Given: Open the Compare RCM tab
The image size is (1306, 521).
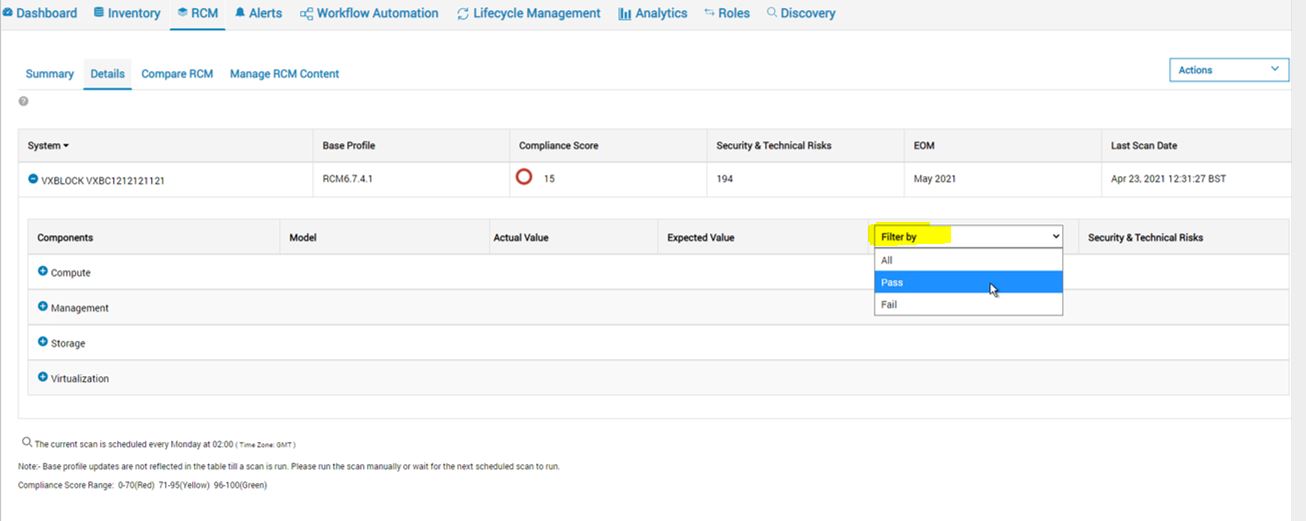Looking at the screenshot, I should click(177, 74).
